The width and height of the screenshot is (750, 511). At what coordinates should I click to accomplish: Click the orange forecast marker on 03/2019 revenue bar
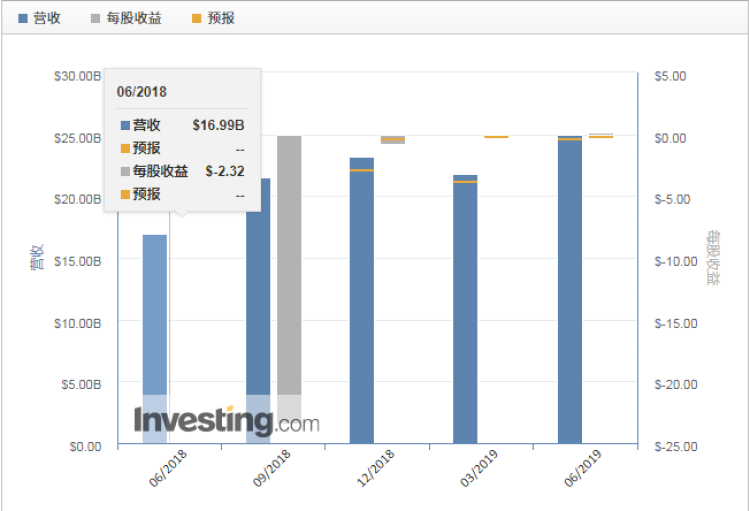465,182
